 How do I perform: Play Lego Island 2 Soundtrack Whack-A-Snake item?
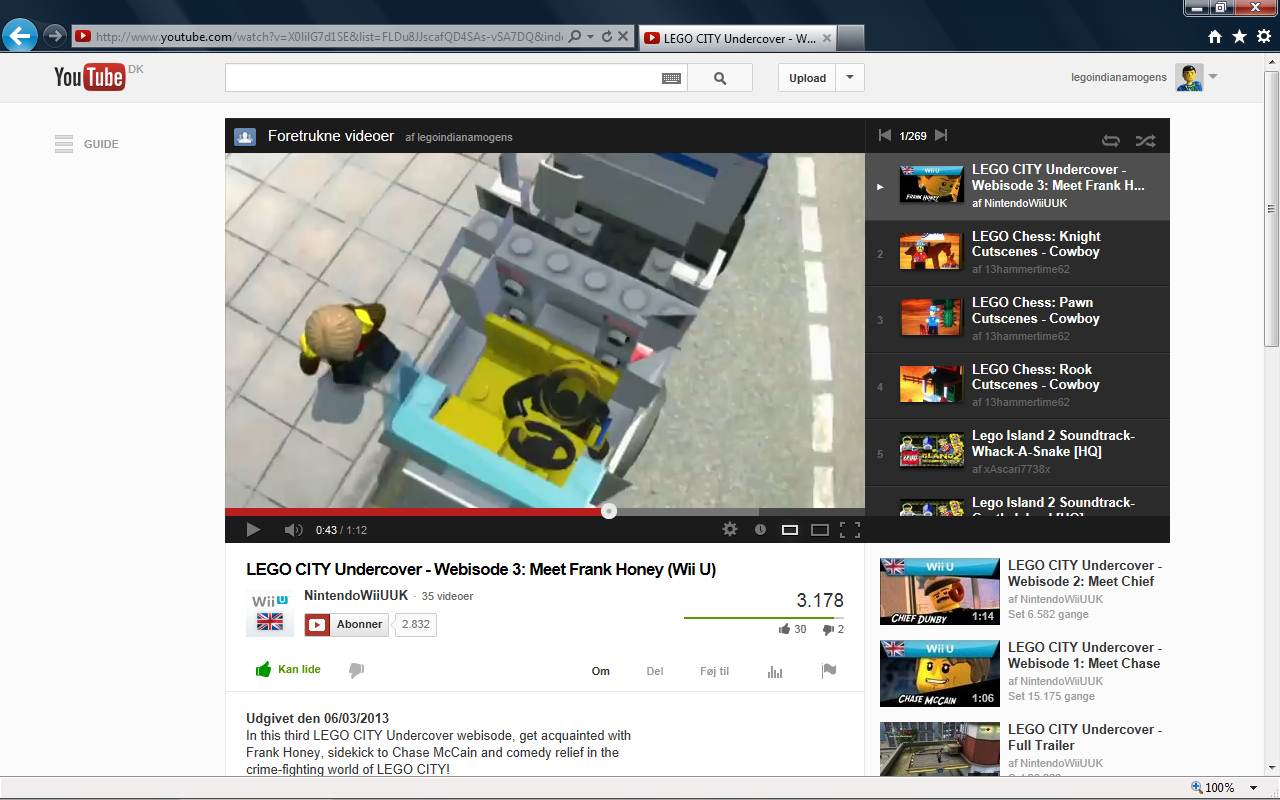pos(1017,453)
